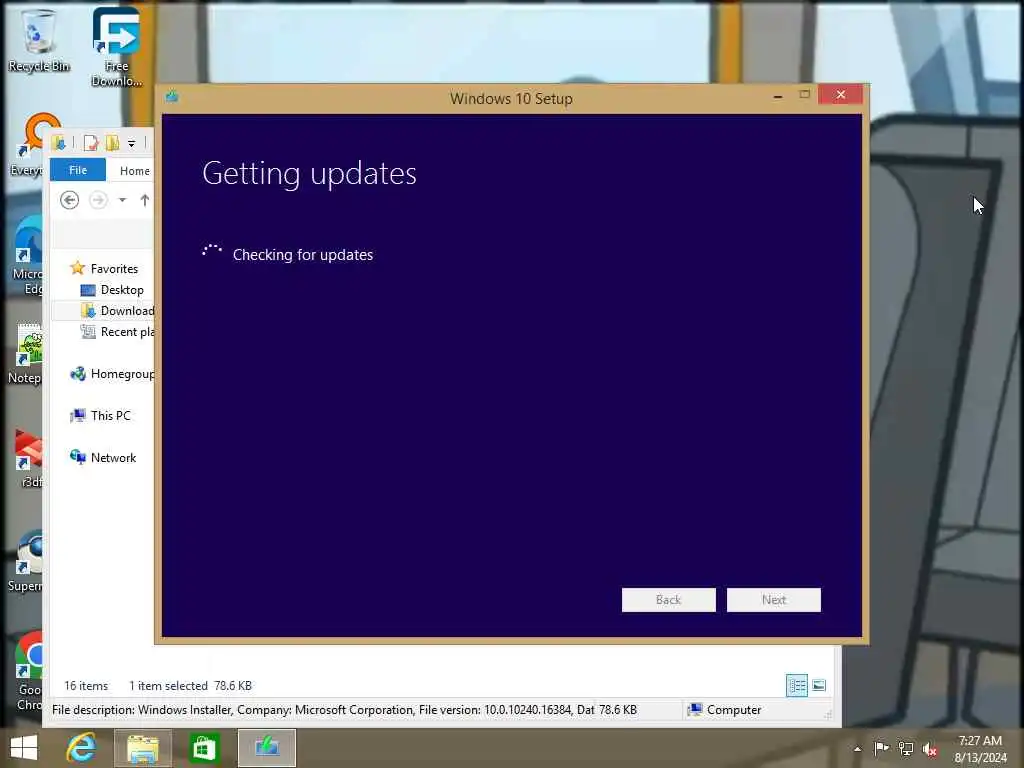Click Computer zone in Explorer status bar
Image resolution: width=1024 pixels, height=768 pixels.
pyautogui.click(x=725, y=710)
